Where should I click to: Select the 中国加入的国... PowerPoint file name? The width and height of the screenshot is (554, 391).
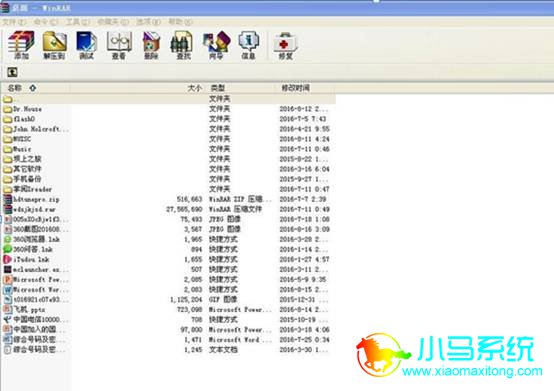[x=40, y=330]
